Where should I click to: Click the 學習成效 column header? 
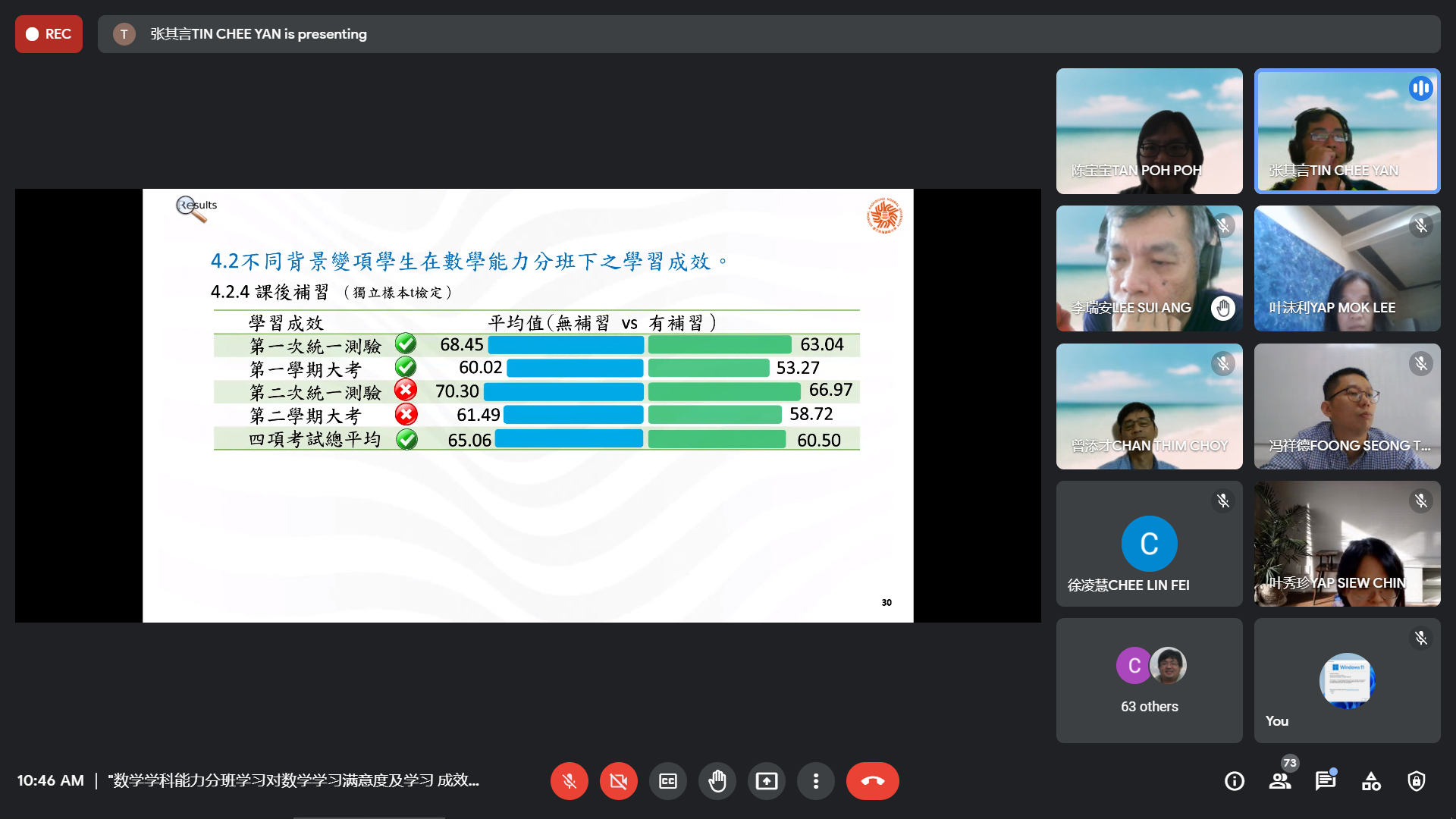tap(287, 323)
